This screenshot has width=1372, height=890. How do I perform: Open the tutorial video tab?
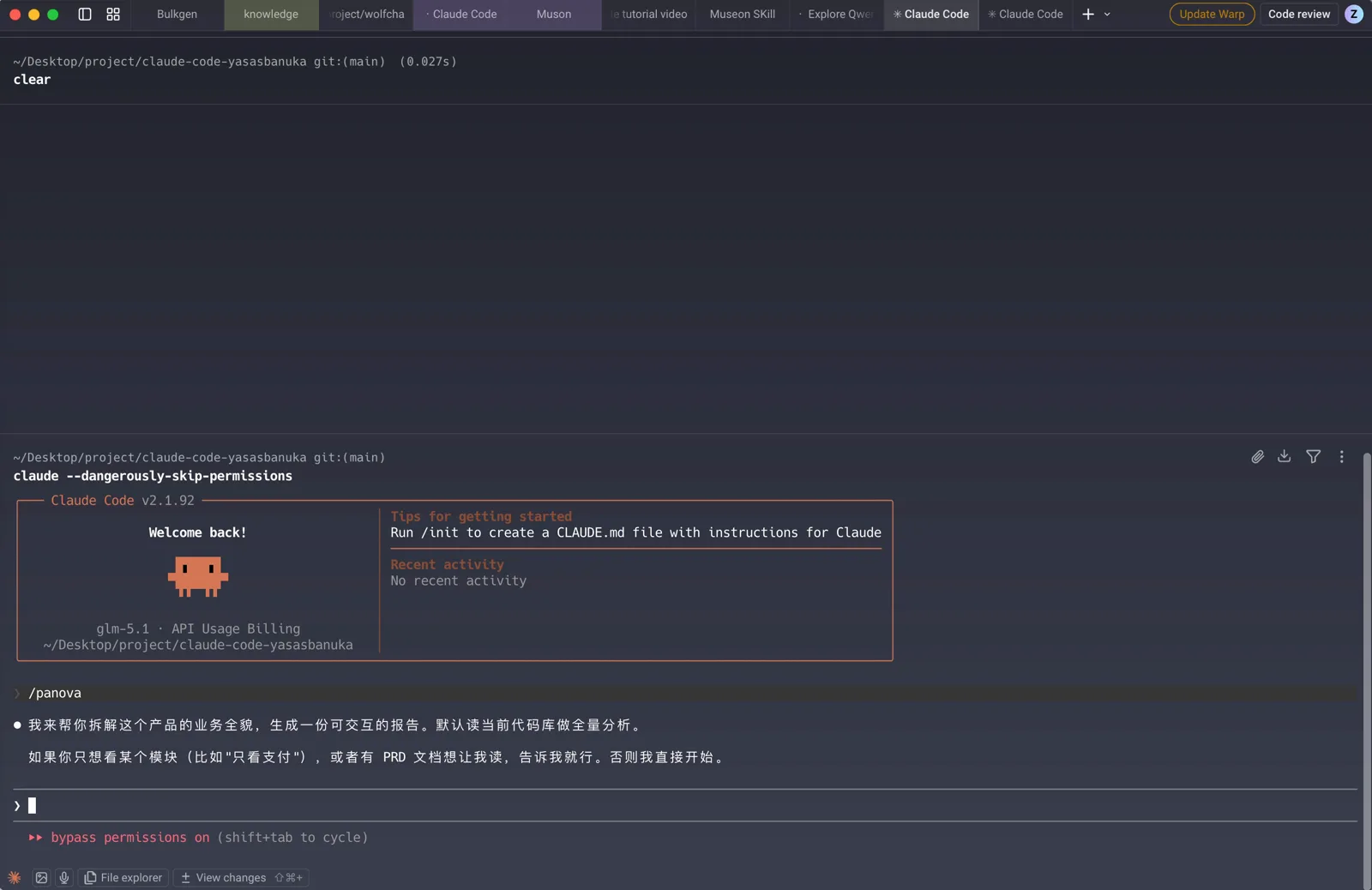click(648, 14)
